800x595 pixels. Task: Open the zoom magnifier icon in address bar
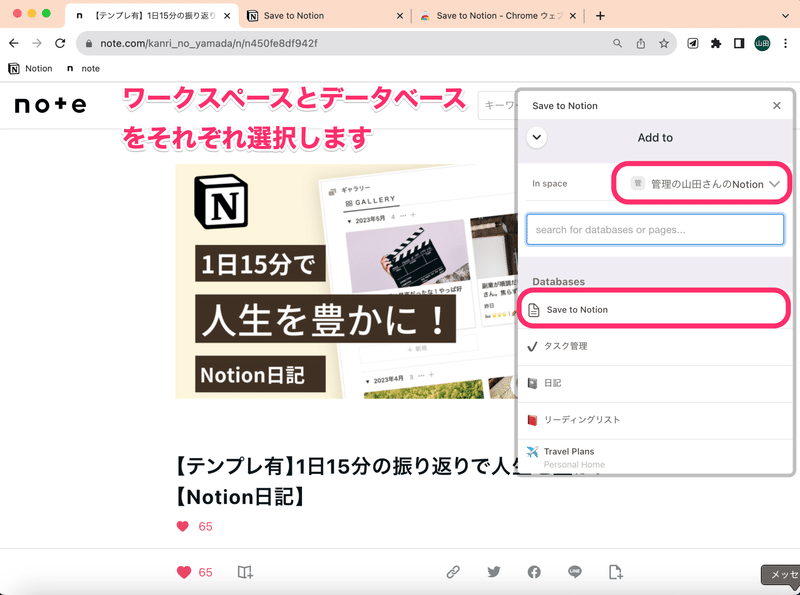617,43
